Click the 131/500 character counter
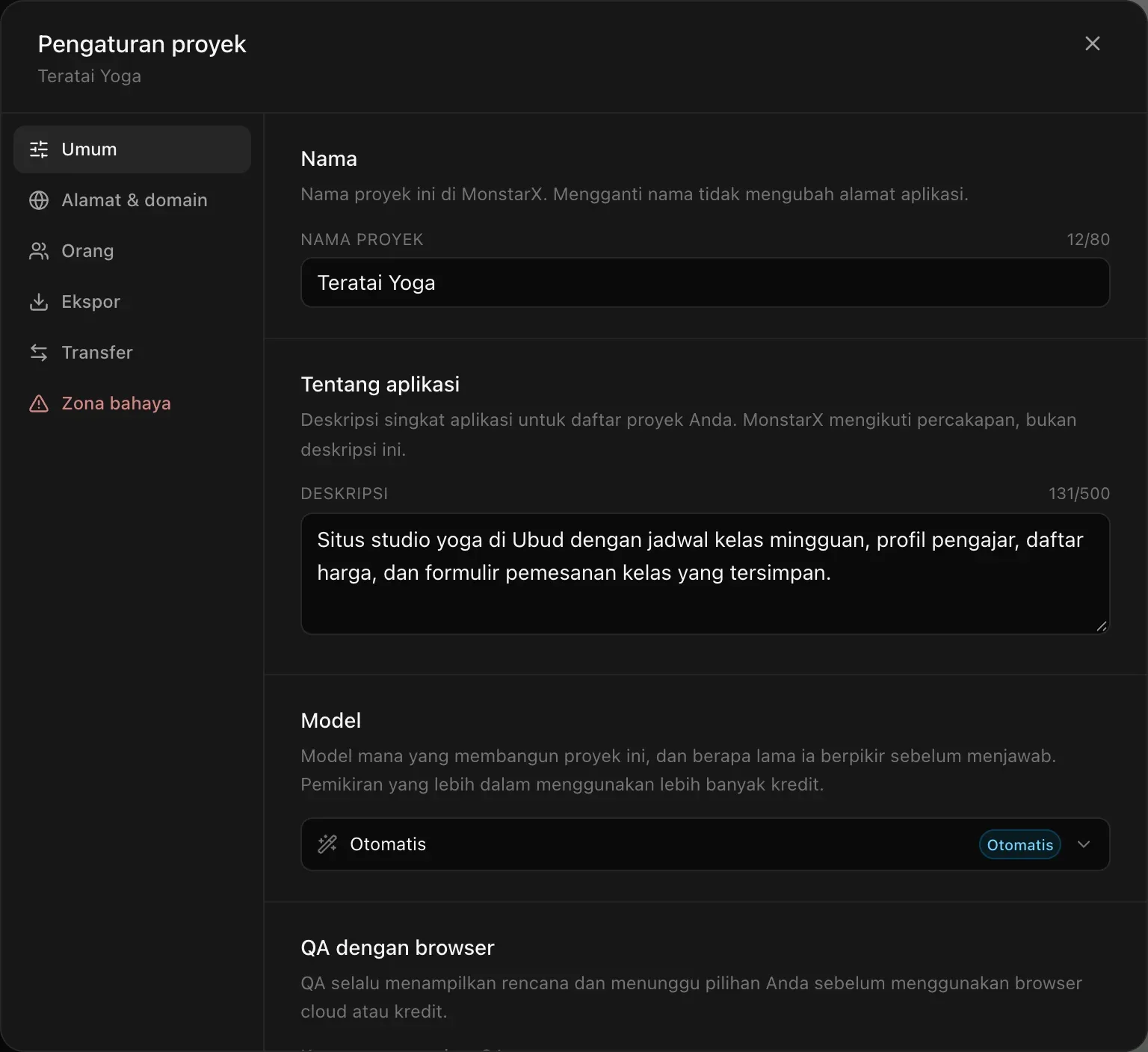The width and height of the screenshot is (1148, 1052). [x=1079, y=493]
